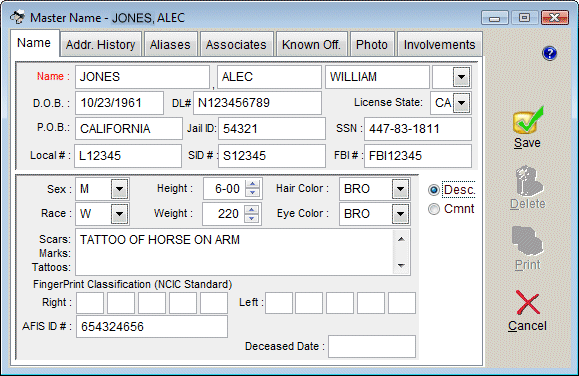The height and width of the screenshot is (376, 579).
Task: Click the Master Name title bar app icon
Action: point(17,17)
